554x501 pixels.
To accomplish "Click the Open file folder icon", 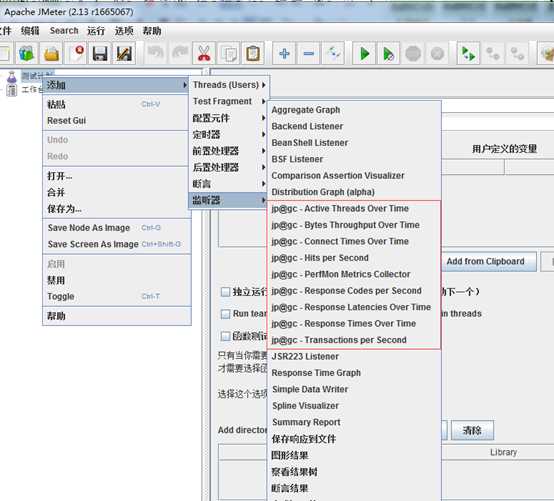I will [51, 54].
